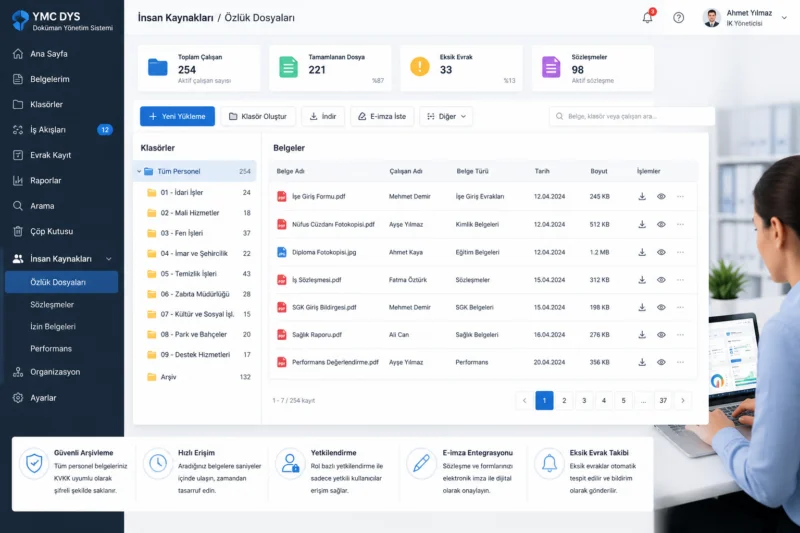Select folder 04 - İmar ve Şehircilik

pos(197,253)
